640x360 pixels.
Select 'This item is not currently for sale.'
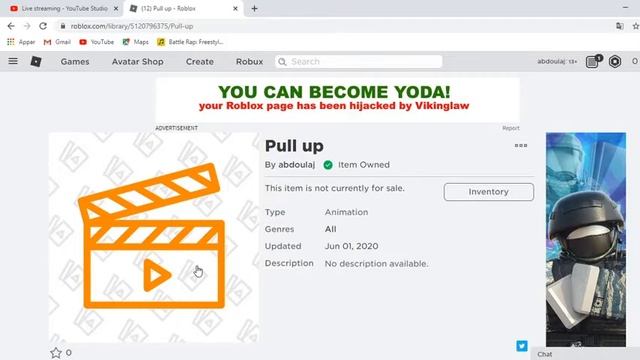[335, 188]
